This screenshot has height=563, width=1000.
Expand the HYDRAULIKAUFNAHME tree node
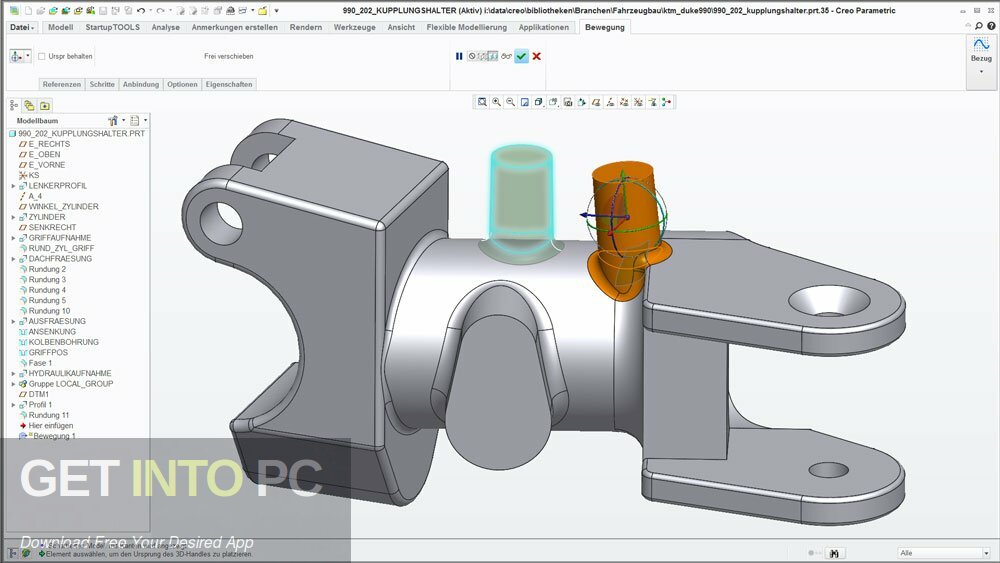[13, 374]
